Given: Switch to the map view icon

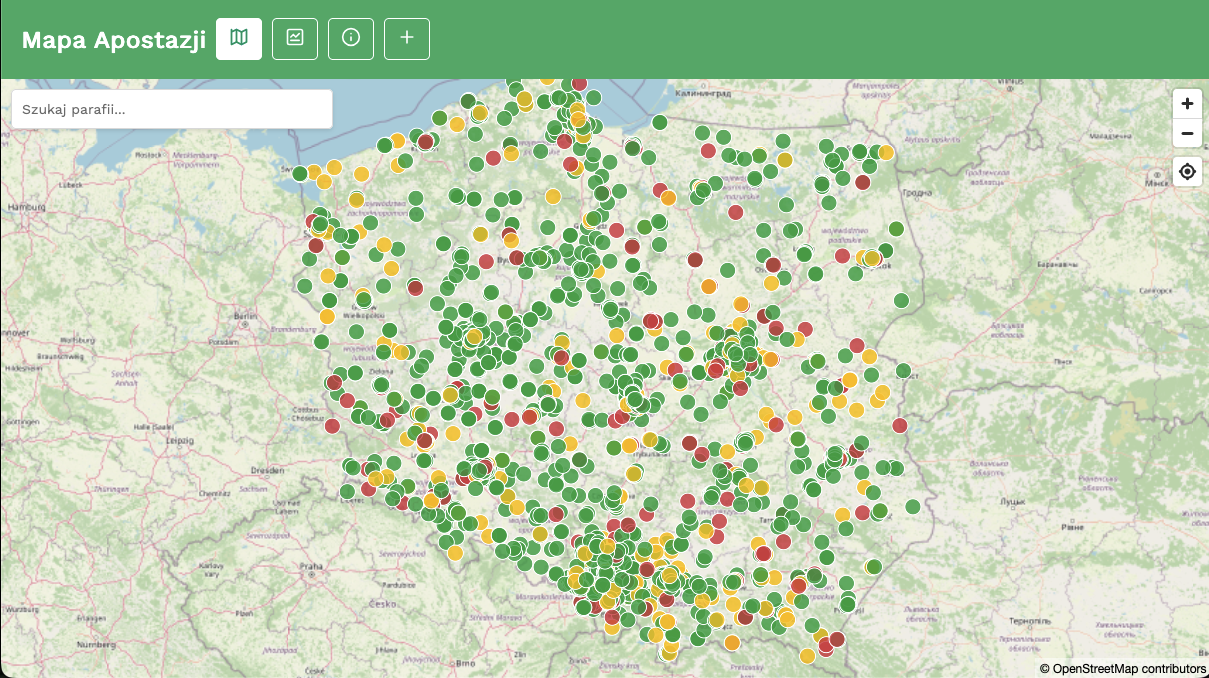Looking at the screenshot, I should click(x=239, y=38).
